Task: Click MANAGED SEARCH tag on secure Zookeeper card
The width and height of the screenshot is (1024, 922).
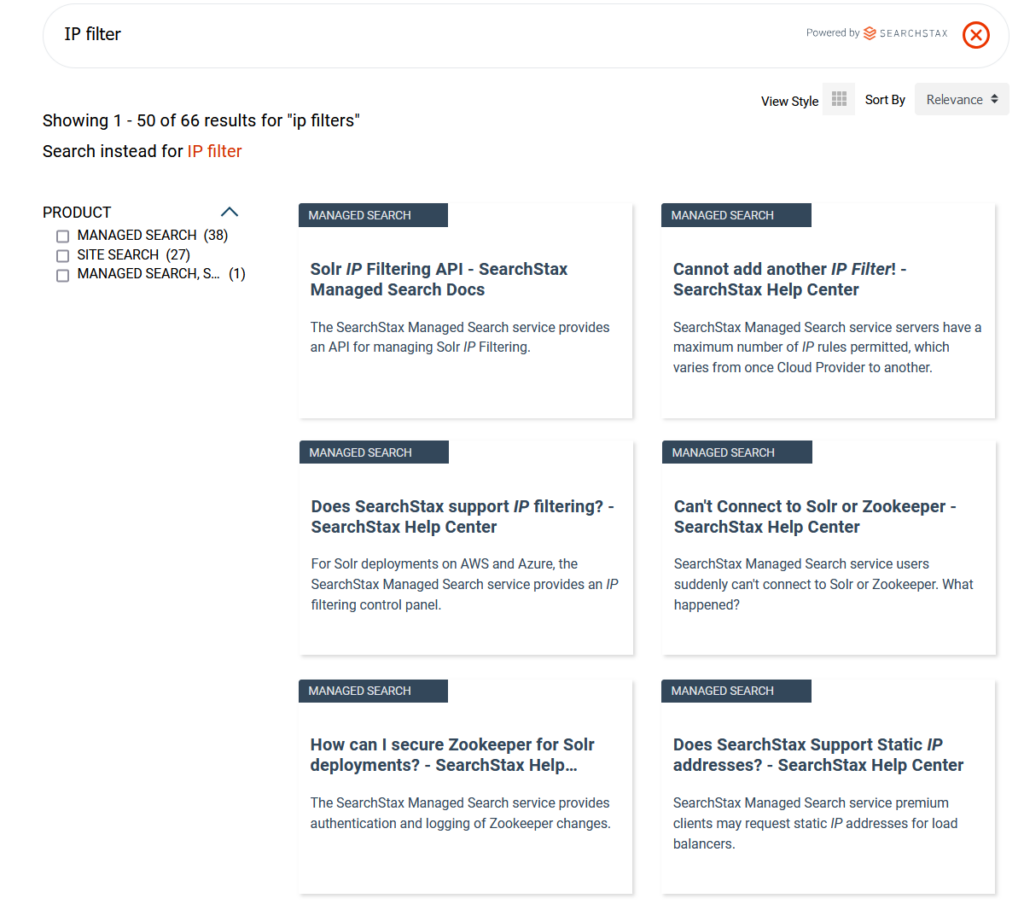Action: [x=373, y=691]
